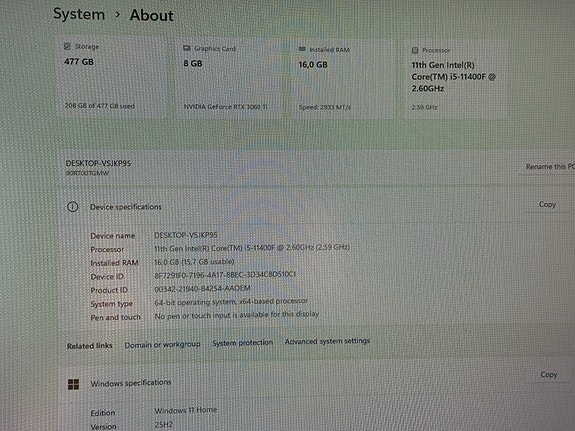The image size is (575, 431).
Task: Click the Installed RAM icon
Action: tap(302, 49)
